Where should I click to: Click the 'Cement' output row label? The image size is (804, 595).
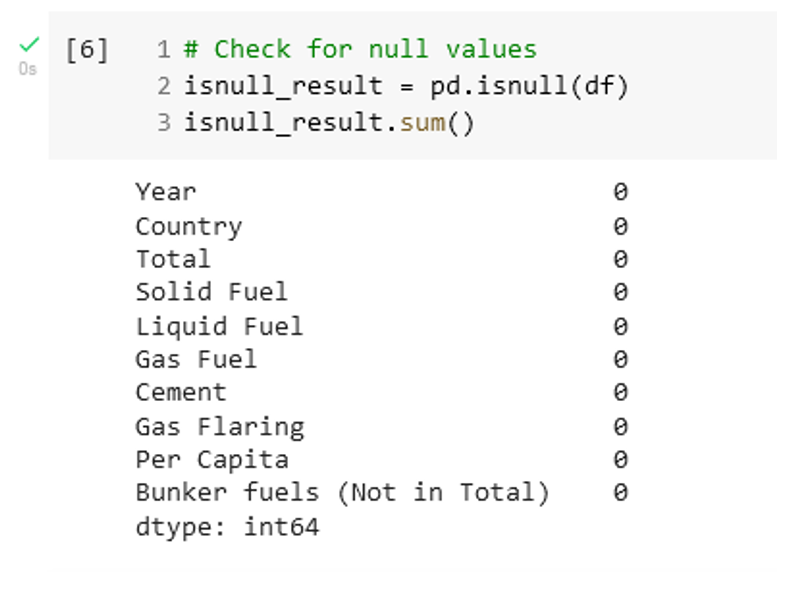(181, 392)
